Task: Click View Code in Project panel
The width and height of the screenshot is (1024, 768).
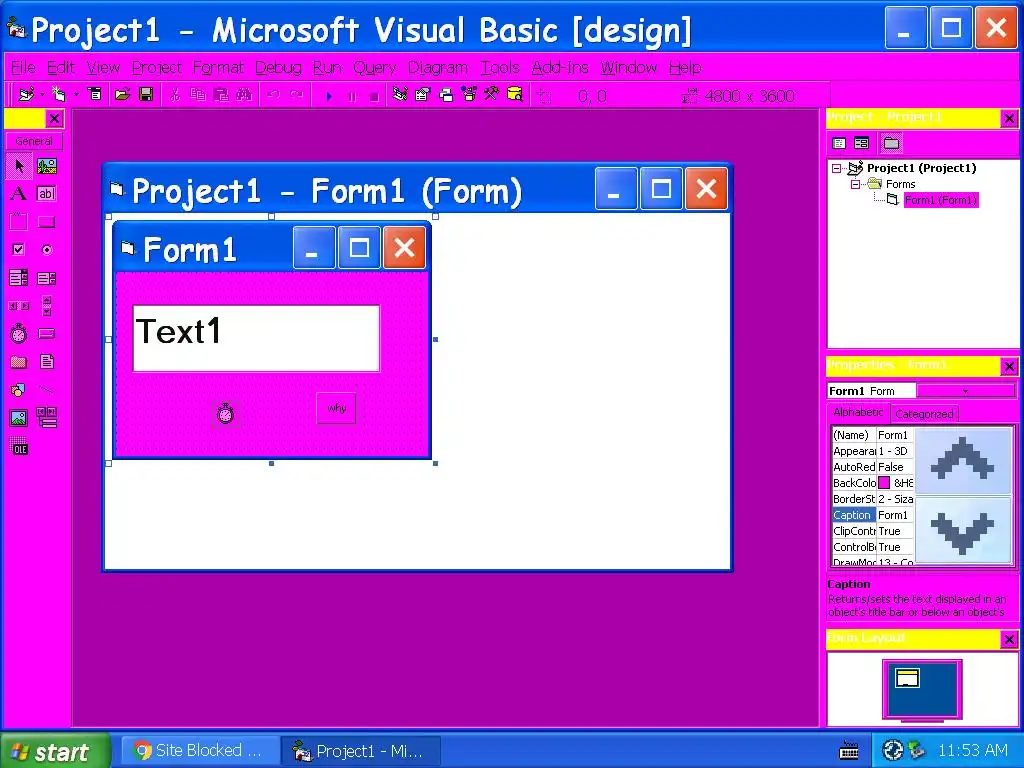Action: point(839,143)
